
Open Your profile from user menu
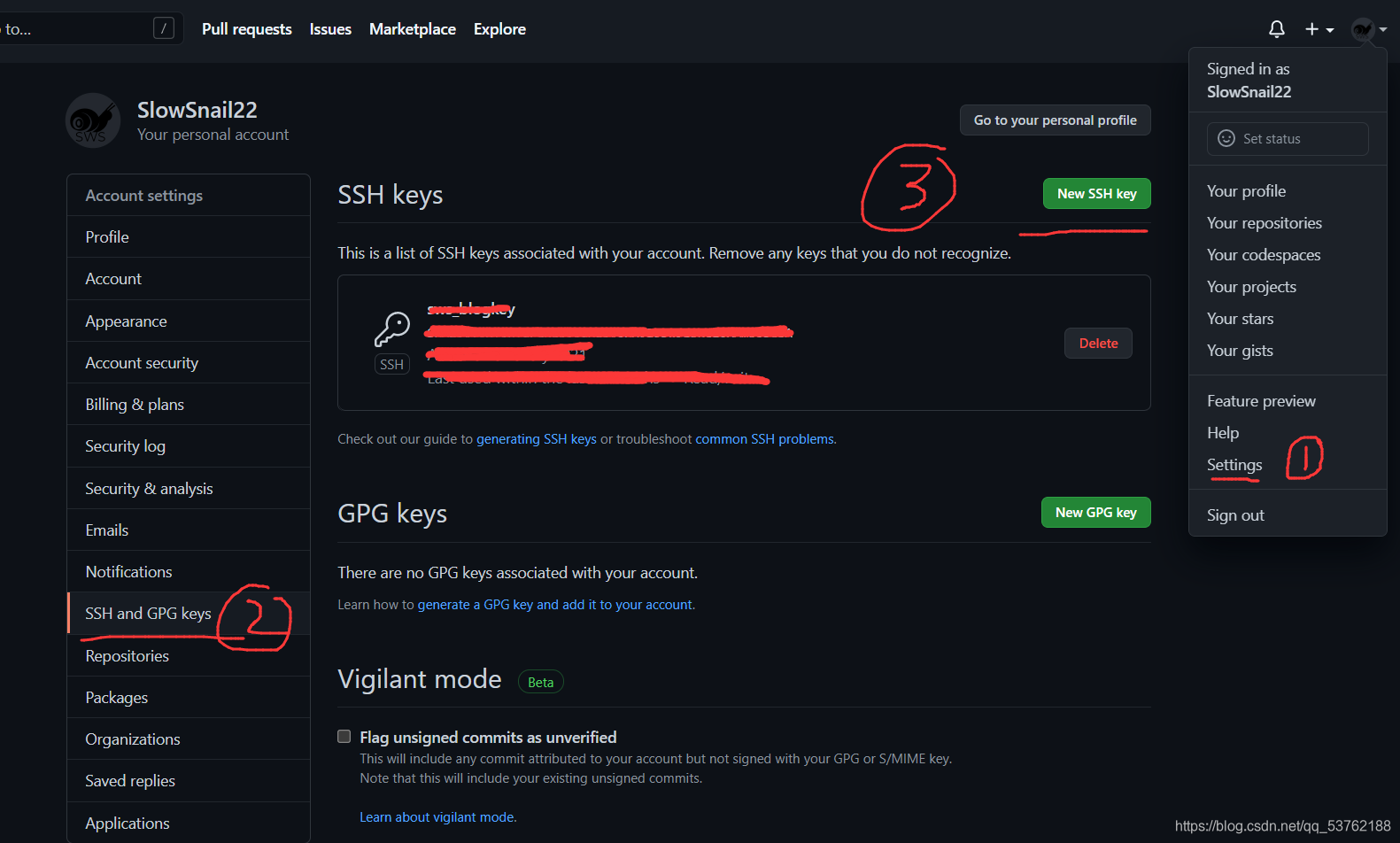tap(1288, 191)
